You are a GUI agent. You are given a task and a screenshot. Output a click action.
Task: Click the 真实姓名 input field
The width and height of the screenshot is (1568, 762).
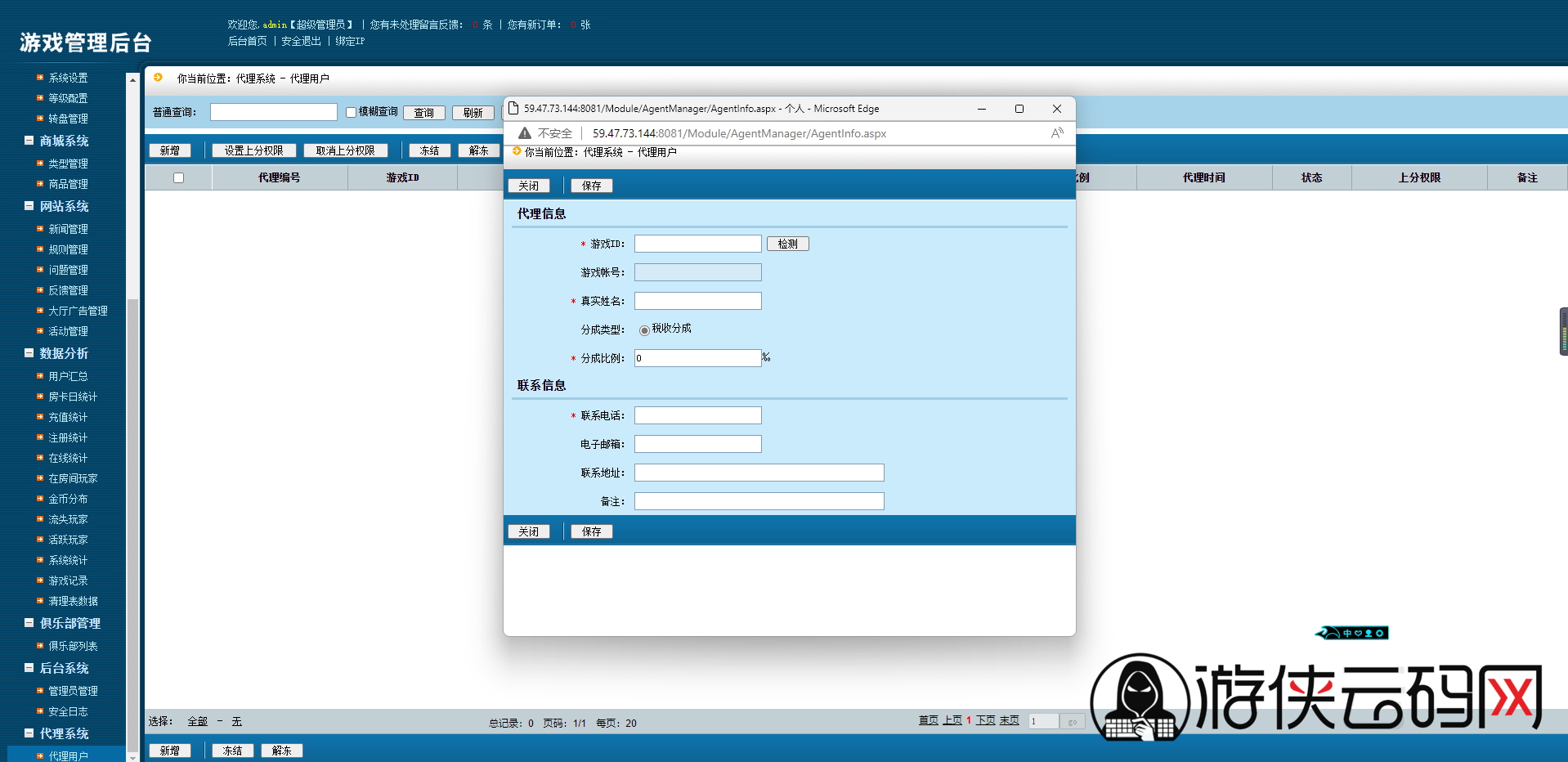coord(698,301)
